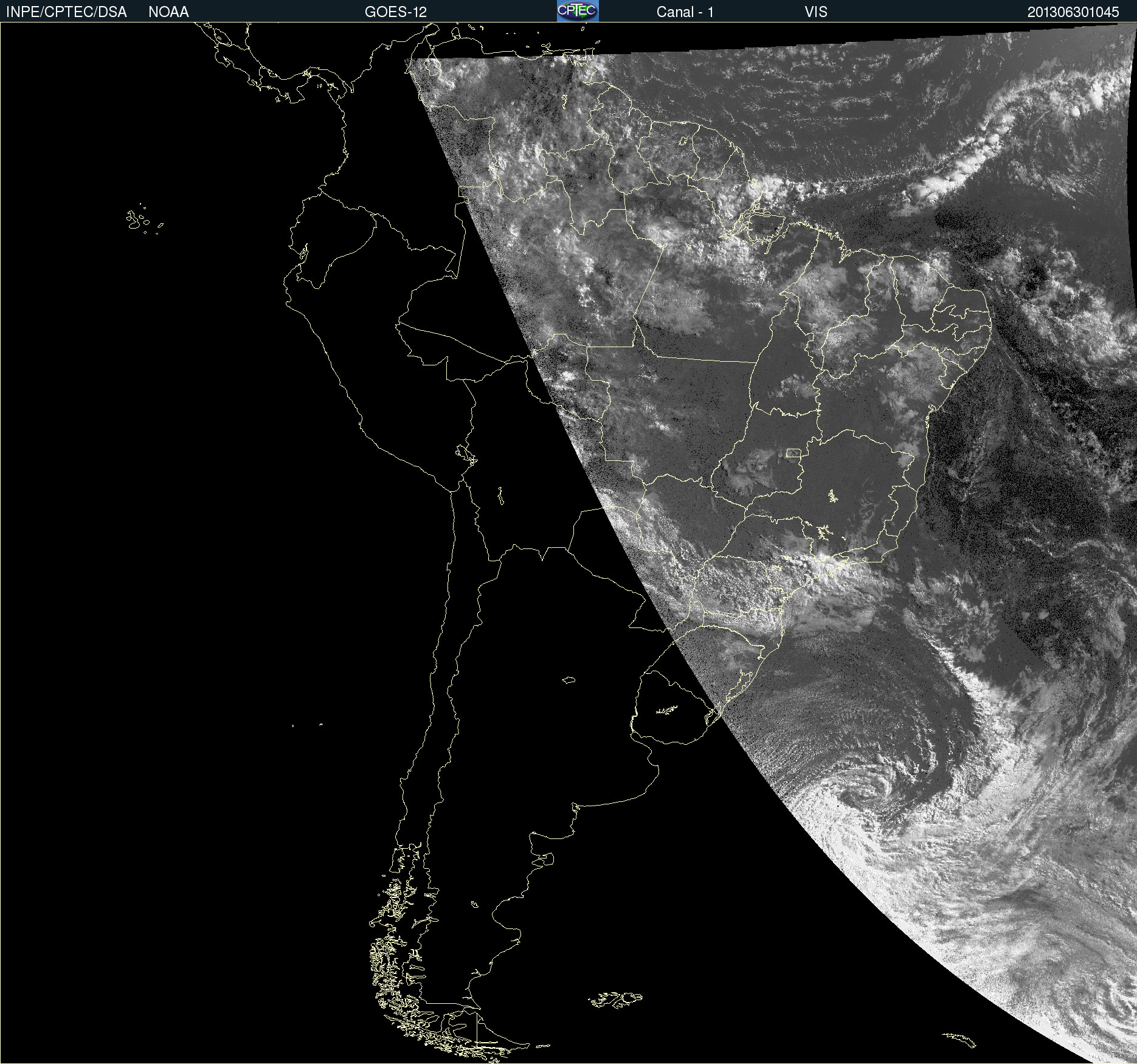Image resolution: width=1137 pixels, height=1064 pixels.
Task: Click the NOAA label in the header
Action: point(168,12)
